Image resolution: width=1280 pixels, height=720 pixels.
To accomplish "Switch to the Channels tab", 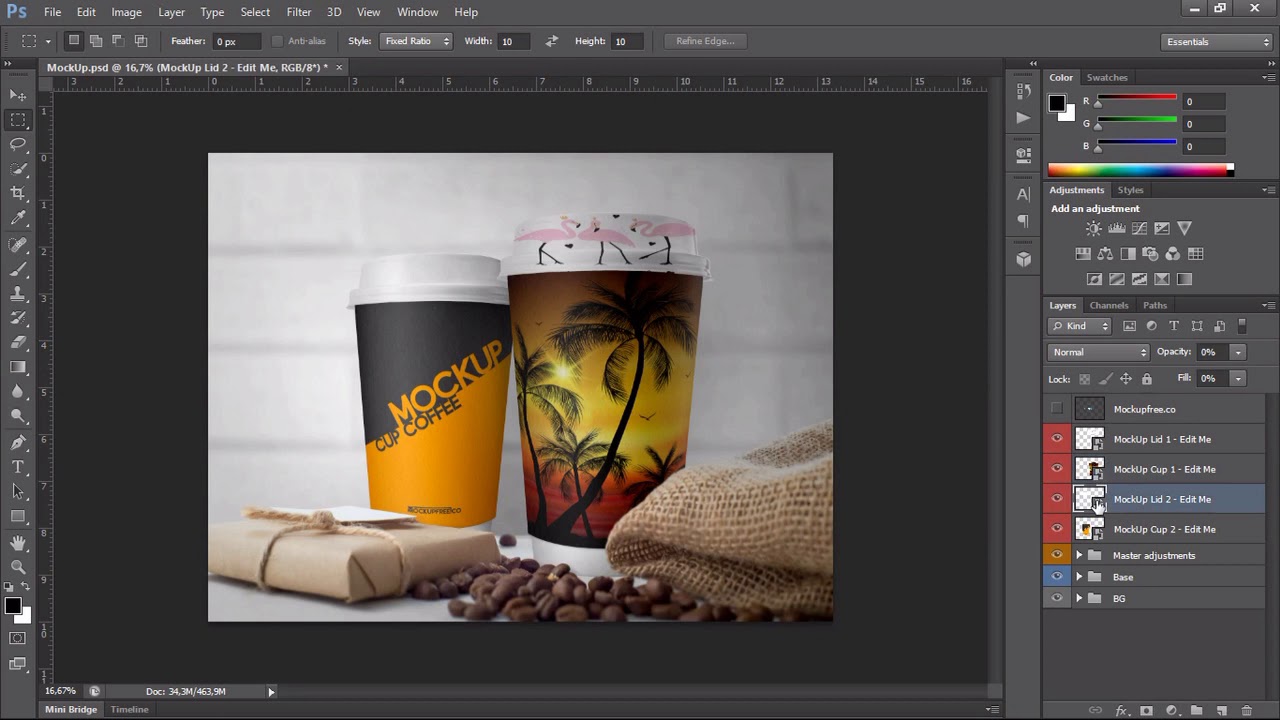I will pyautogui.click(x=1109, y=305).
